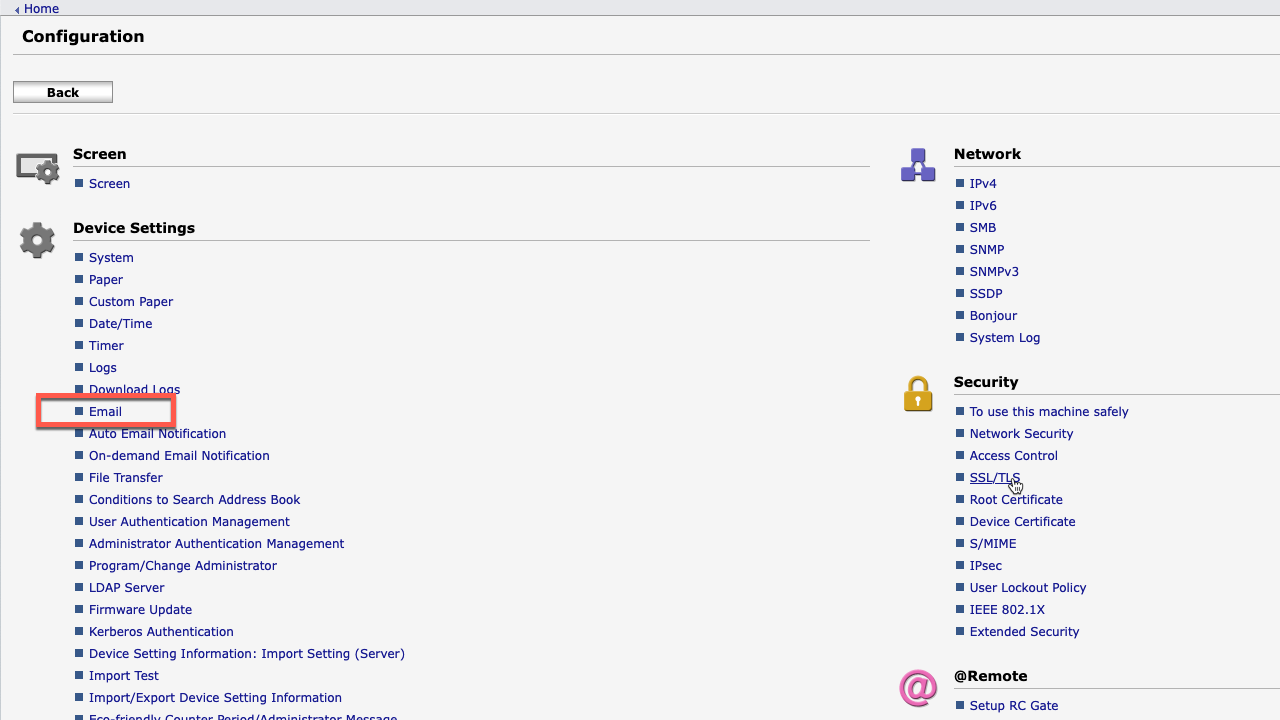
Task: Open Date/Time settings
Action: pos(121,324)
